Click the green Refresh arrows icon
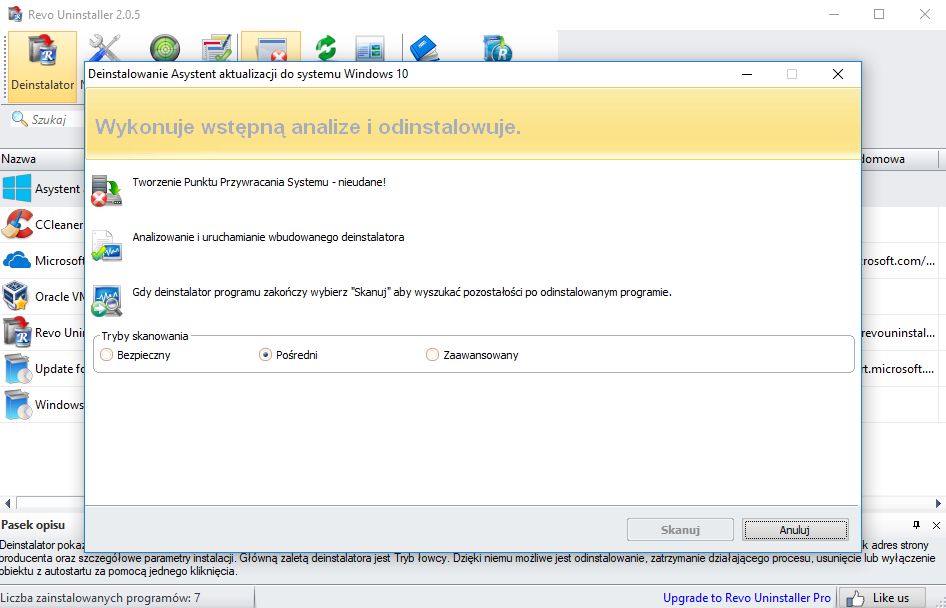 [x=326, y=48]
